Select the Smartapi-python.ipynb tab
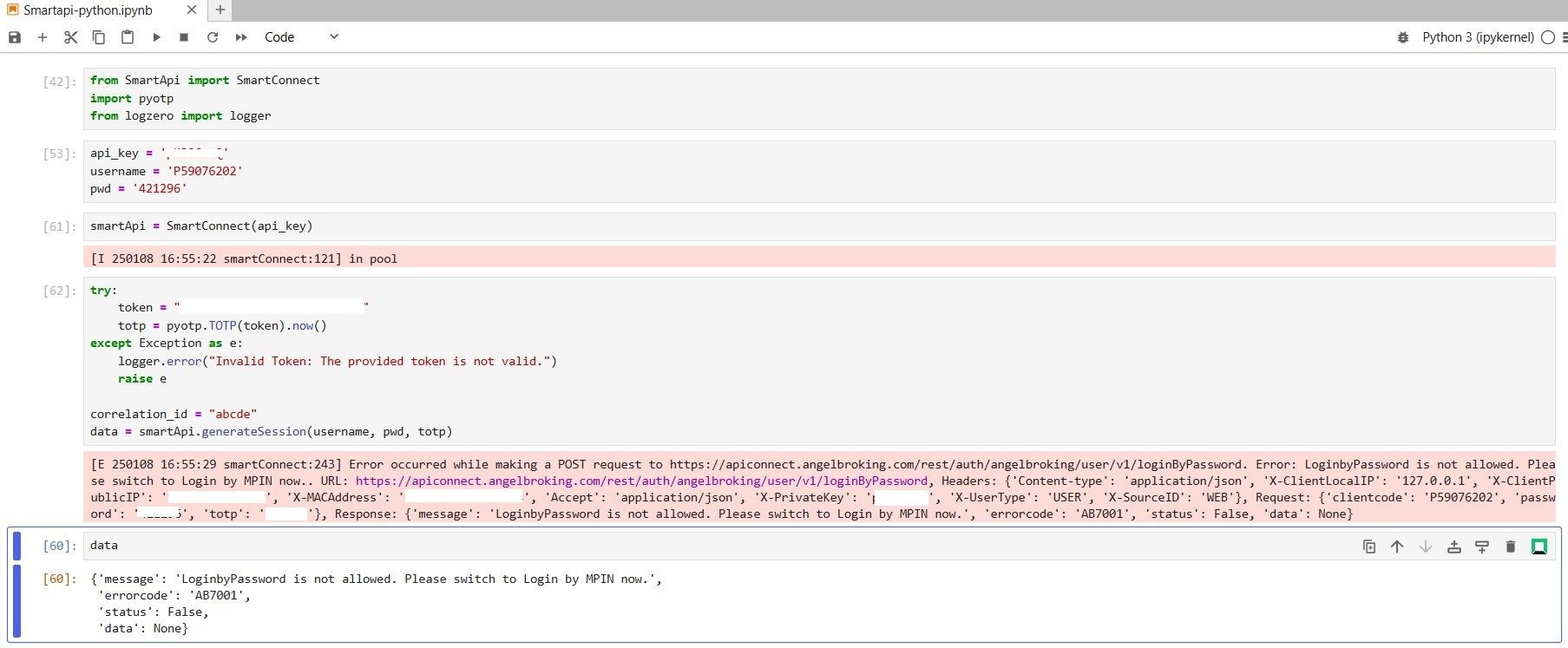Screen dimensions: 1568x648 88,10
